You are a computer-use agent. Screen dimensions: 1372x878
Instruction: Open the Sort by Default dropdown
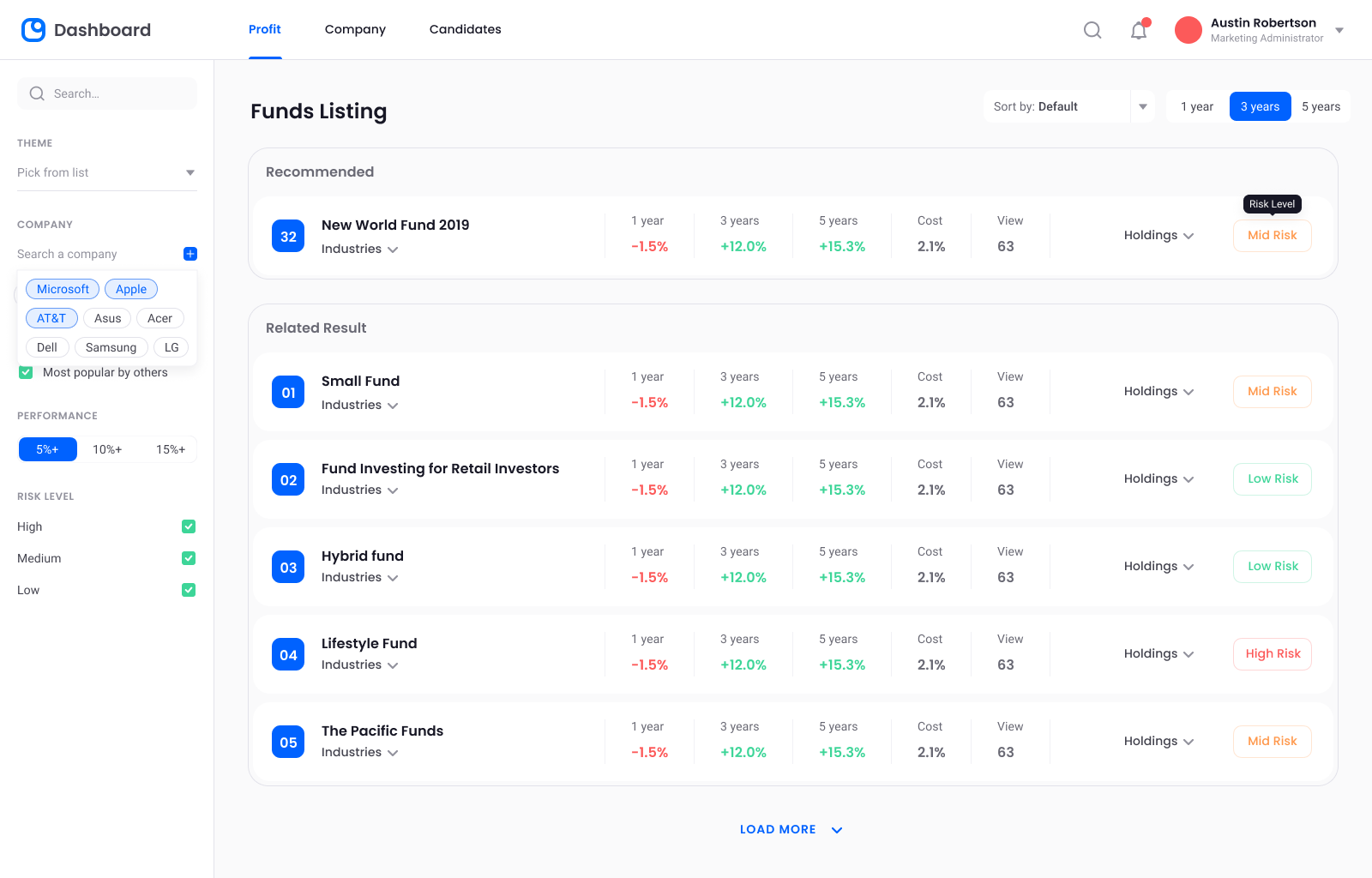coord(1068,106)
